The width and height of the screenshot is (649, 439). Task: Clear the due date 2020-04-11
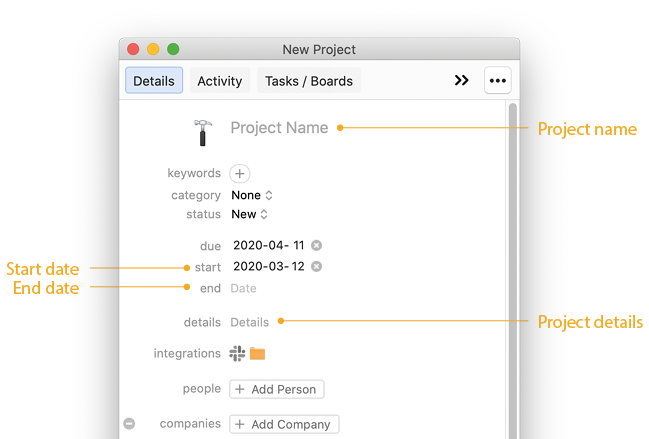(317, 245)
